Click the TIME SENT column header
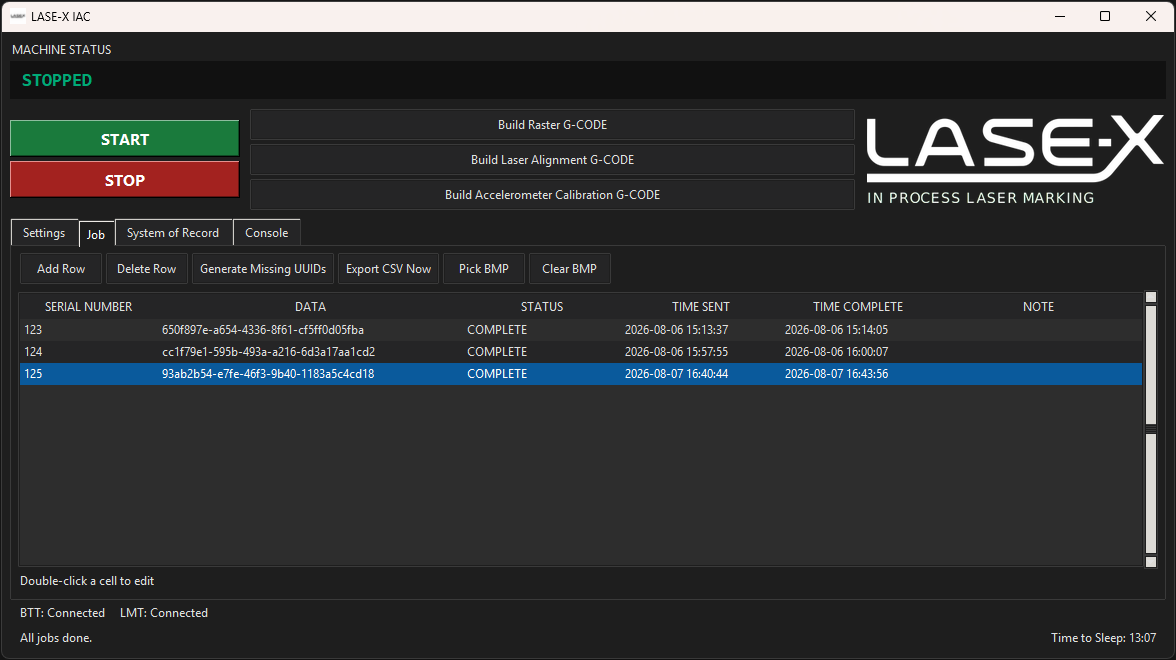The width and height of the screenshot is (1176, 660). (x=700, y=307)
